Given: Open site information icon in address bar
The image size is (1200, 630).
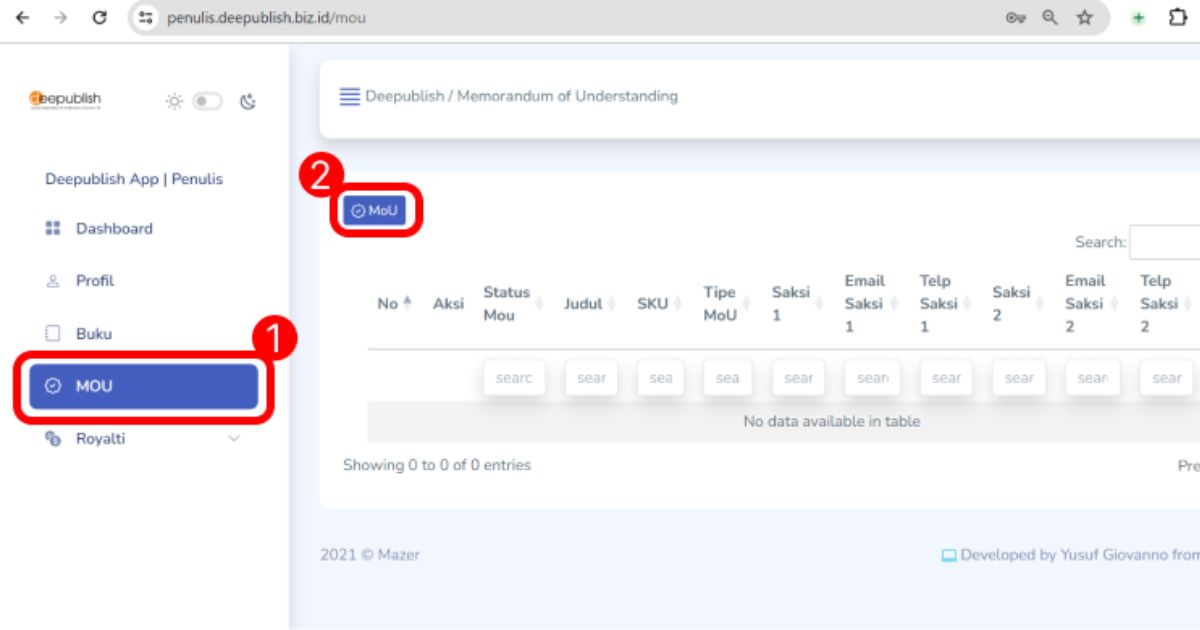Looking at the screenshot, I should (x=147, y=18).
